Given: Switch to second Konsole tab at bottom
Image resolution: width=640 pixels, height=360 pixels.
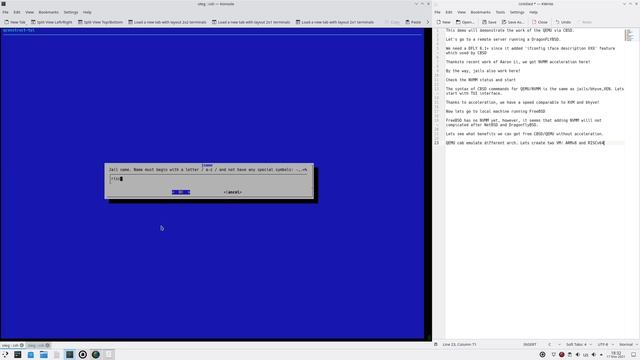Looking at the screenshot, I should coord(38,345).
